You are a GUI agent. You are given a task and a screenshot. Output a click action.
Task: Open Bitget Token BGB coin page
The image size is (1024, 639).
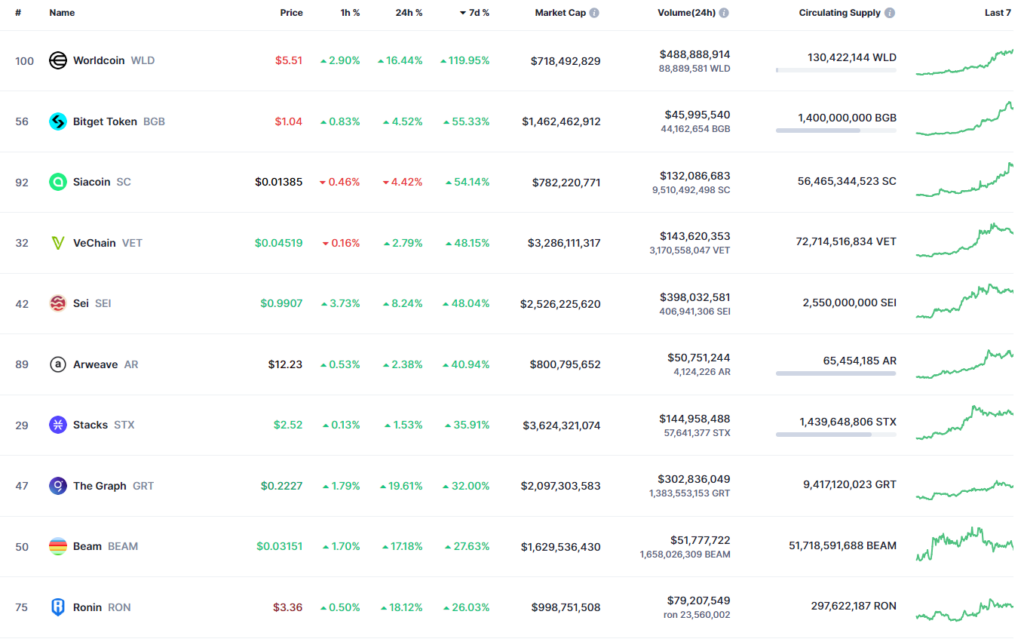pyautogui.click(x=119, y=122)
